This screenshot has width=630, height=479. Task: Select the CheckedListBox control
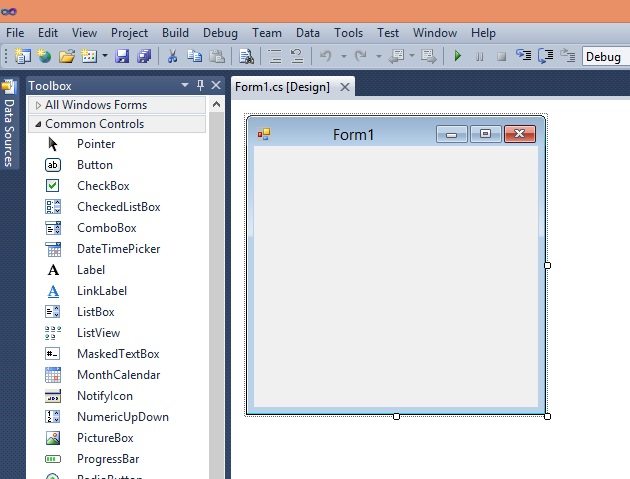(x=117, y=207)
